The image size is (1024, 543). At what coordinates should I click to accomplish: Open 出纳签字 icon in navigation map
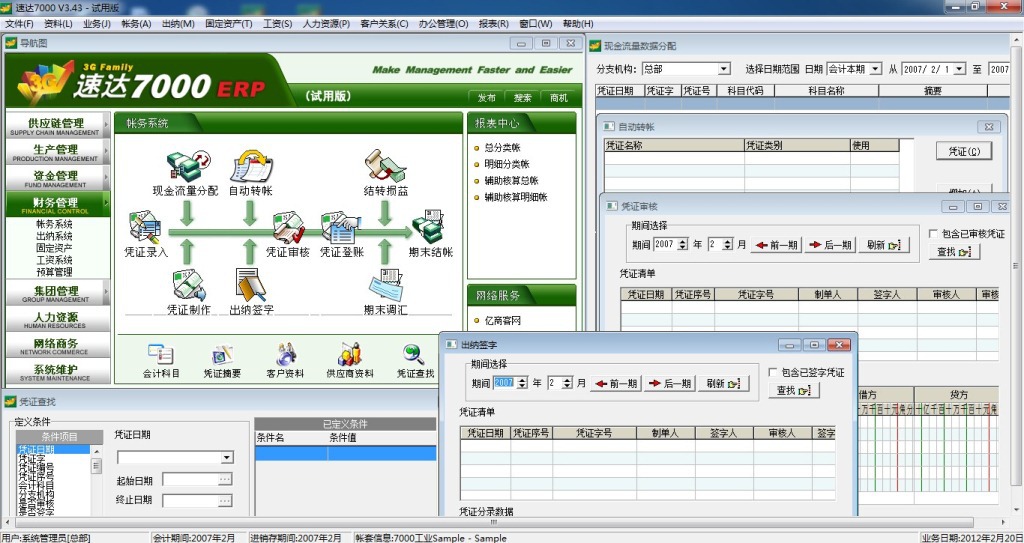tap(250, 285)
